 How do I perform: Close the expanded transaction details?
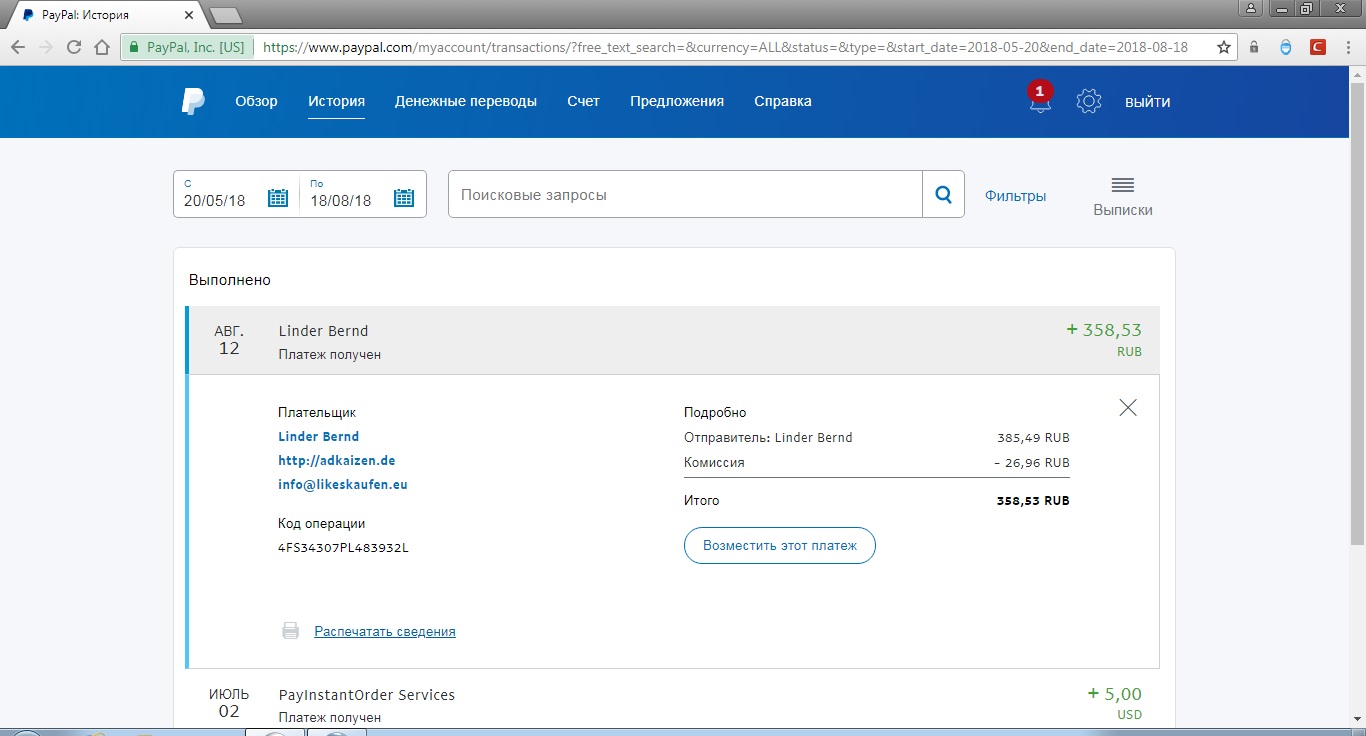[x=1128, y=408]
